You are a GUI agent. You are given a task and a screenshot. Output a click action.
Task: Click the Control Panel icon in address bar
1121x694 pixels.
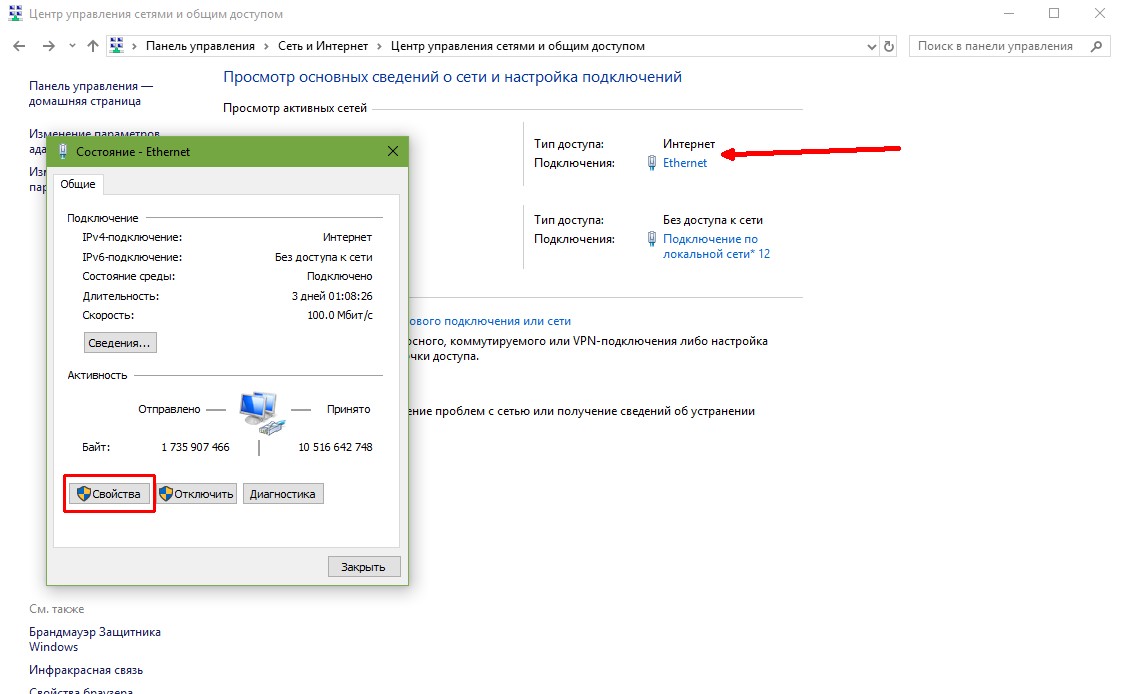[x=117, y=46]
